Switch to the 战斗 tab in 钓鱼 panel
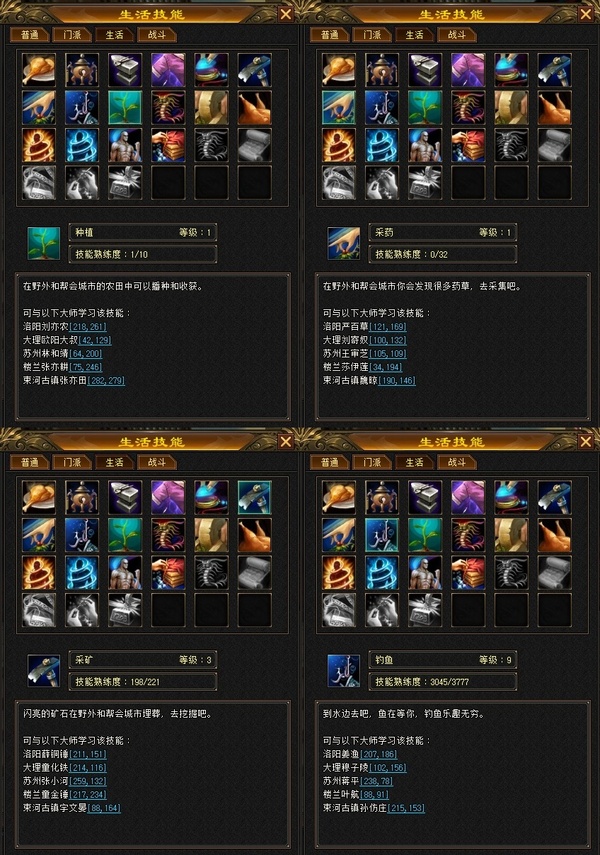 click(x=457, y=462)
